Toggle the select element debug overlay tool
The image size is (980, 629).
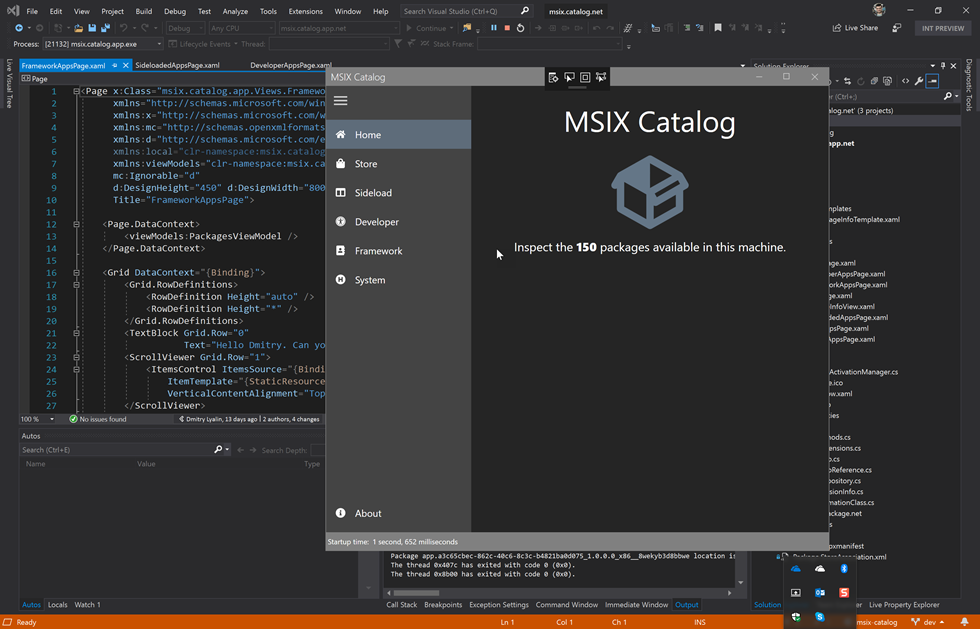pyautogui.click(x=569, y=77)
